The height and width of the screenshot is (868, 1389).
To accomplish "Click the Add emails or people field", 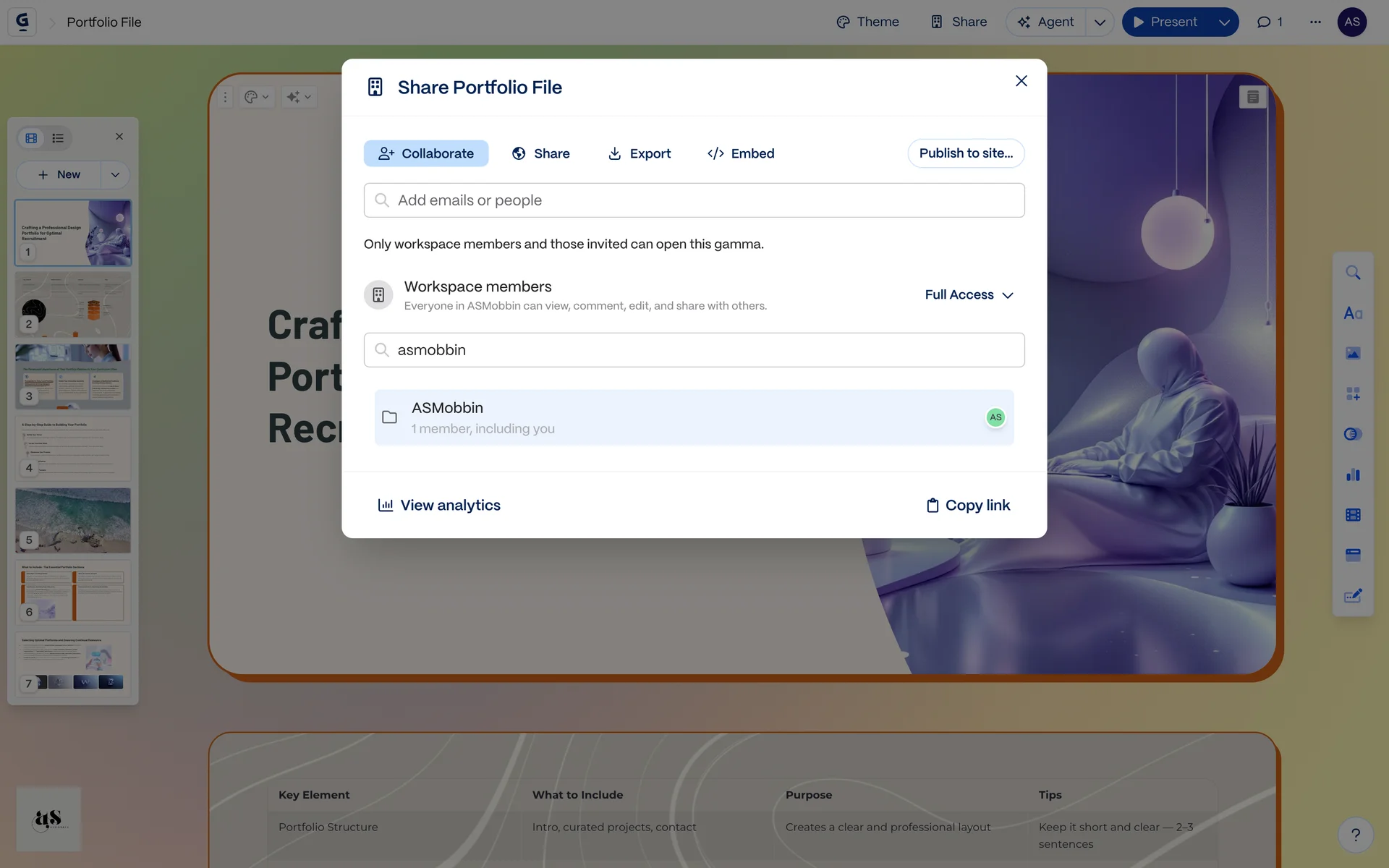I will (x=693, y=200).
